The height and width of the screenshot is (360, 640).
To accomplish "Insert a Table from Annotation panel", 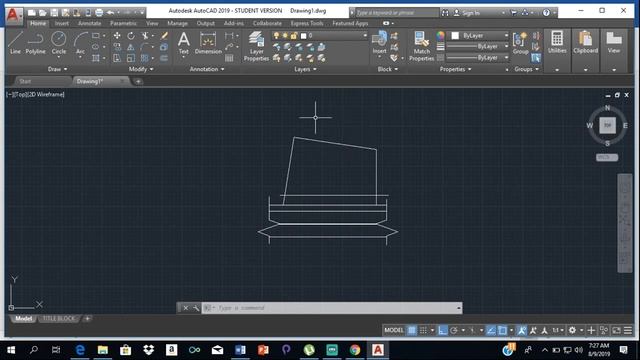I will [x=229, y=58].
